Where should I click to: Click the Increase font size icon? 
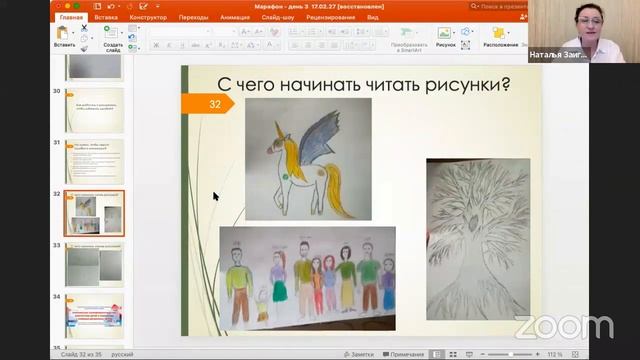[x=244, y=32]
